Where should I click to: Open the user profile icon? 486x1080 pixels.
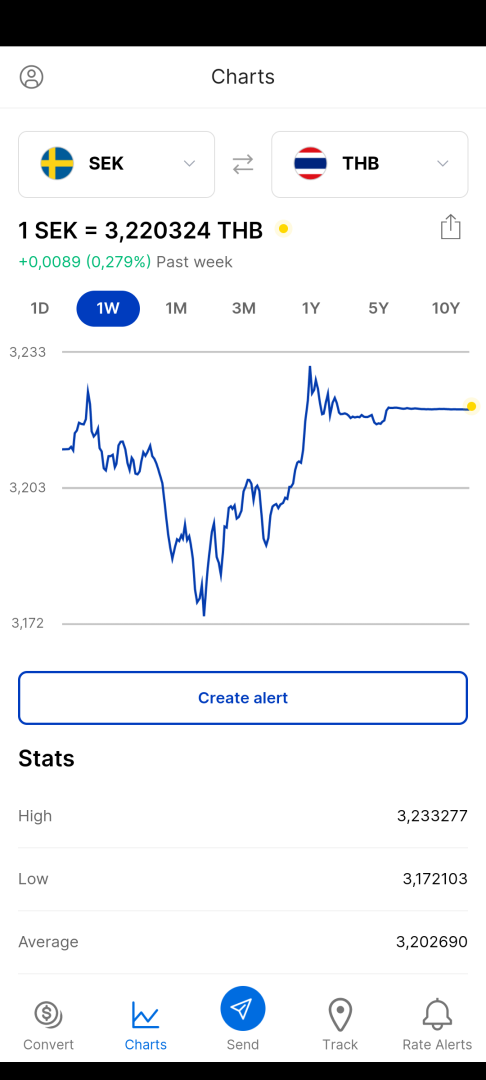(x=32, y=76)
